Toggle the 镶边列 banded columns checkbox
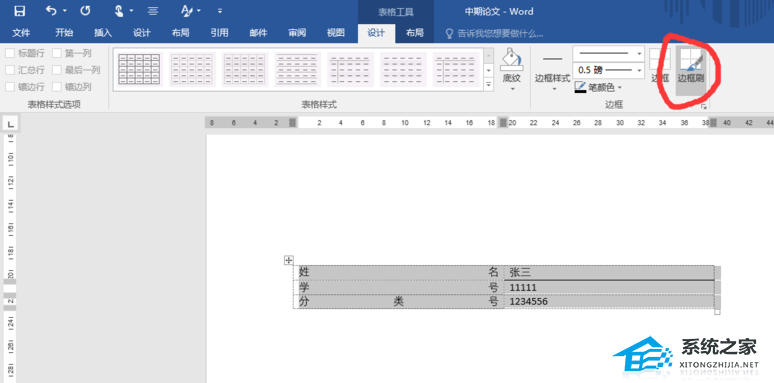 coord(57,87)
